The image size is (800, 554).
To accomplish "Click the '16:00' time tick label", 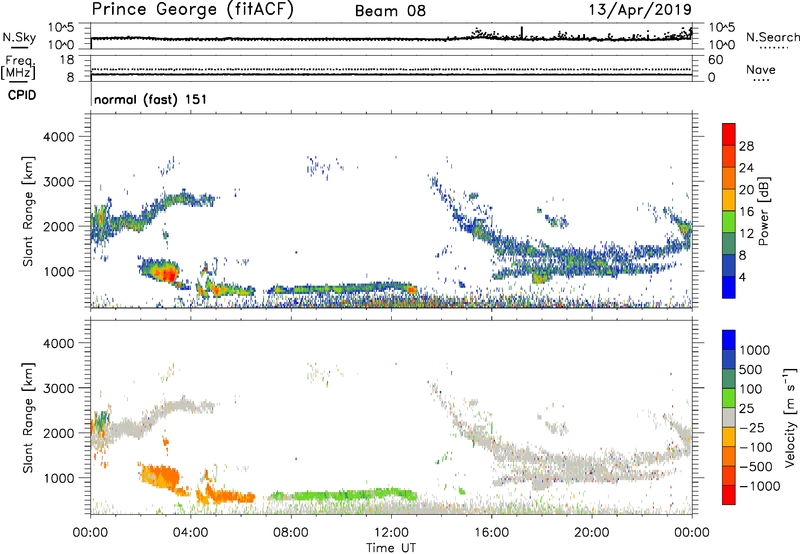I will (491, 533).
